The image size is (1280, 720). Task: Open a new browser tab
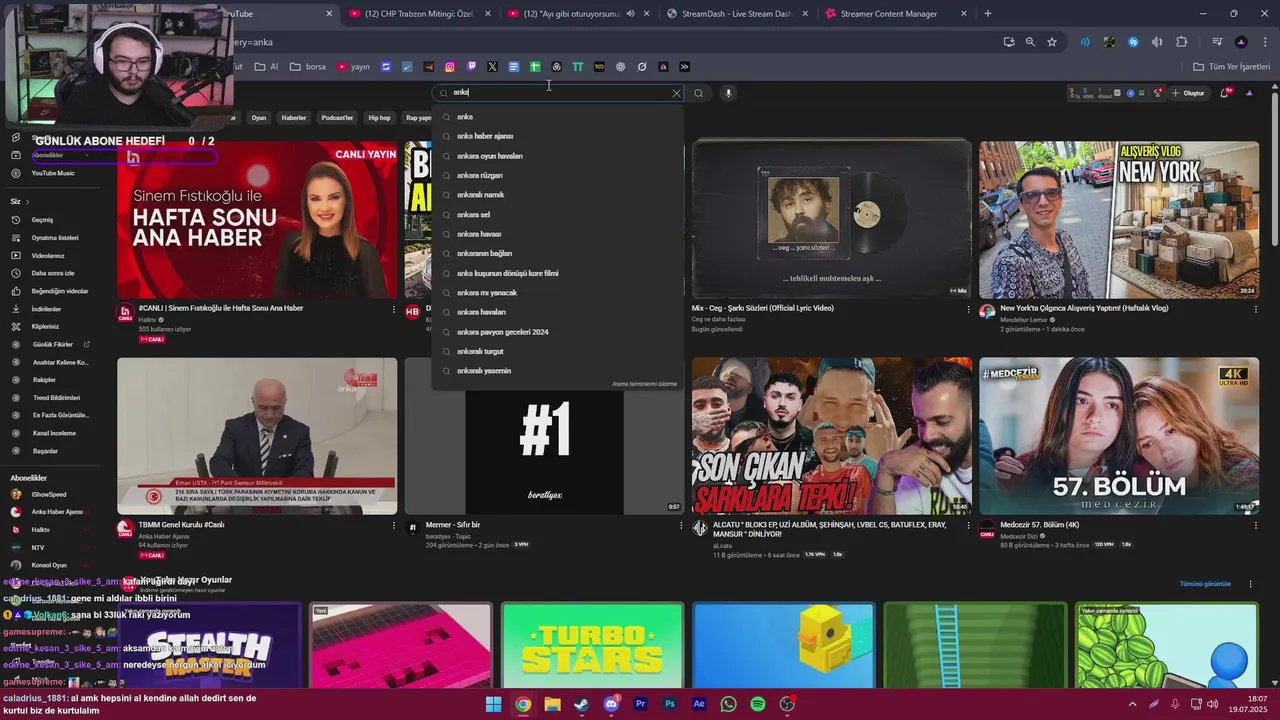pos(988,14)
